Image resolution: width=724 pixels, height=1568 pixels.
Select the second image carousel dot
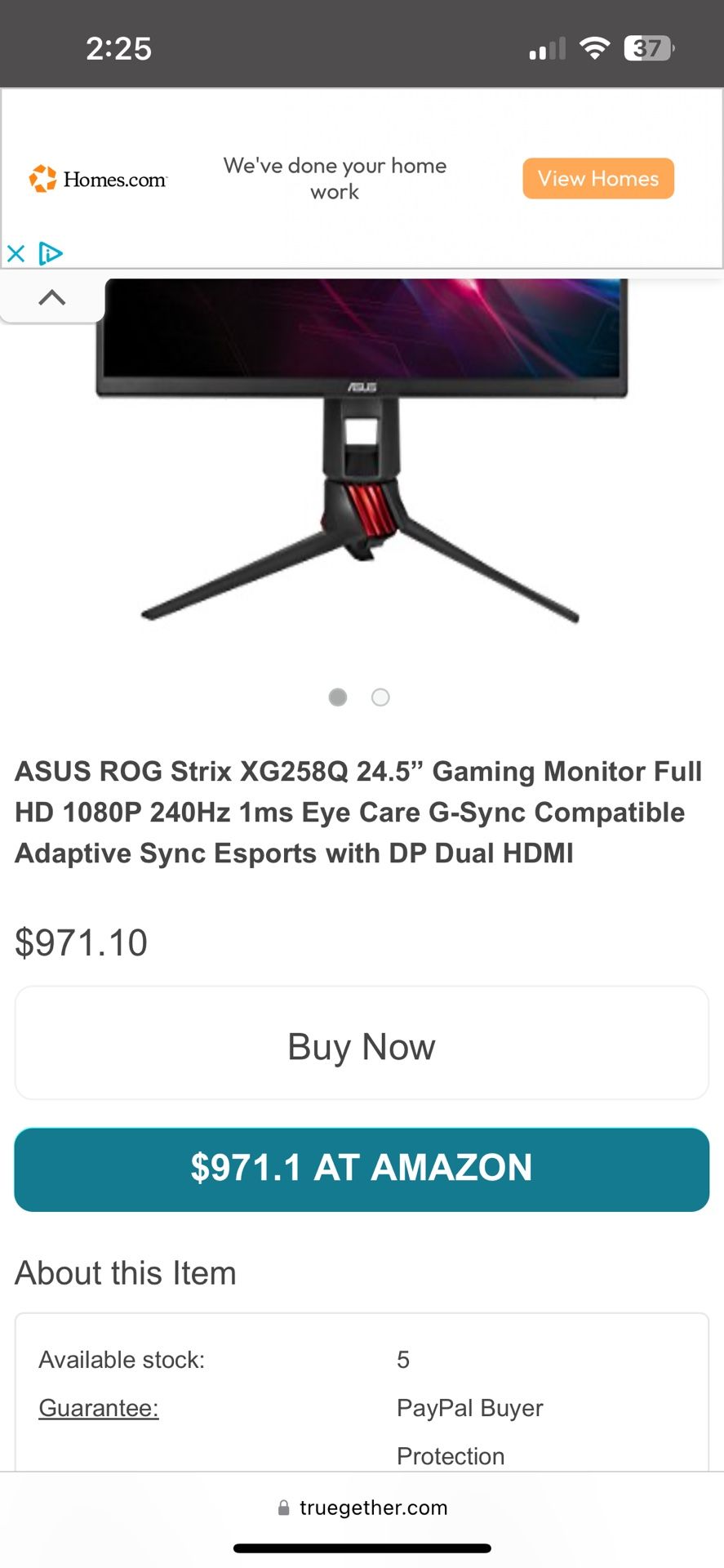point(380,697)
